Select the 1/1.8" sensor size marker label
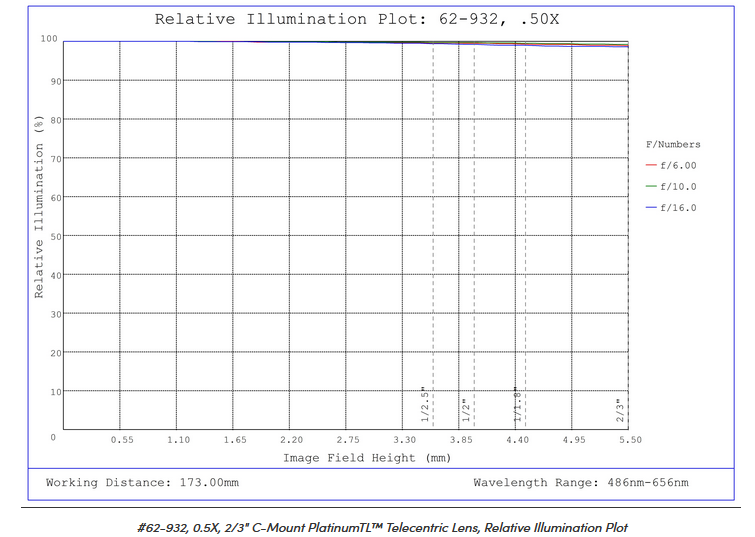755x537 pixels. tap(517, 406)
